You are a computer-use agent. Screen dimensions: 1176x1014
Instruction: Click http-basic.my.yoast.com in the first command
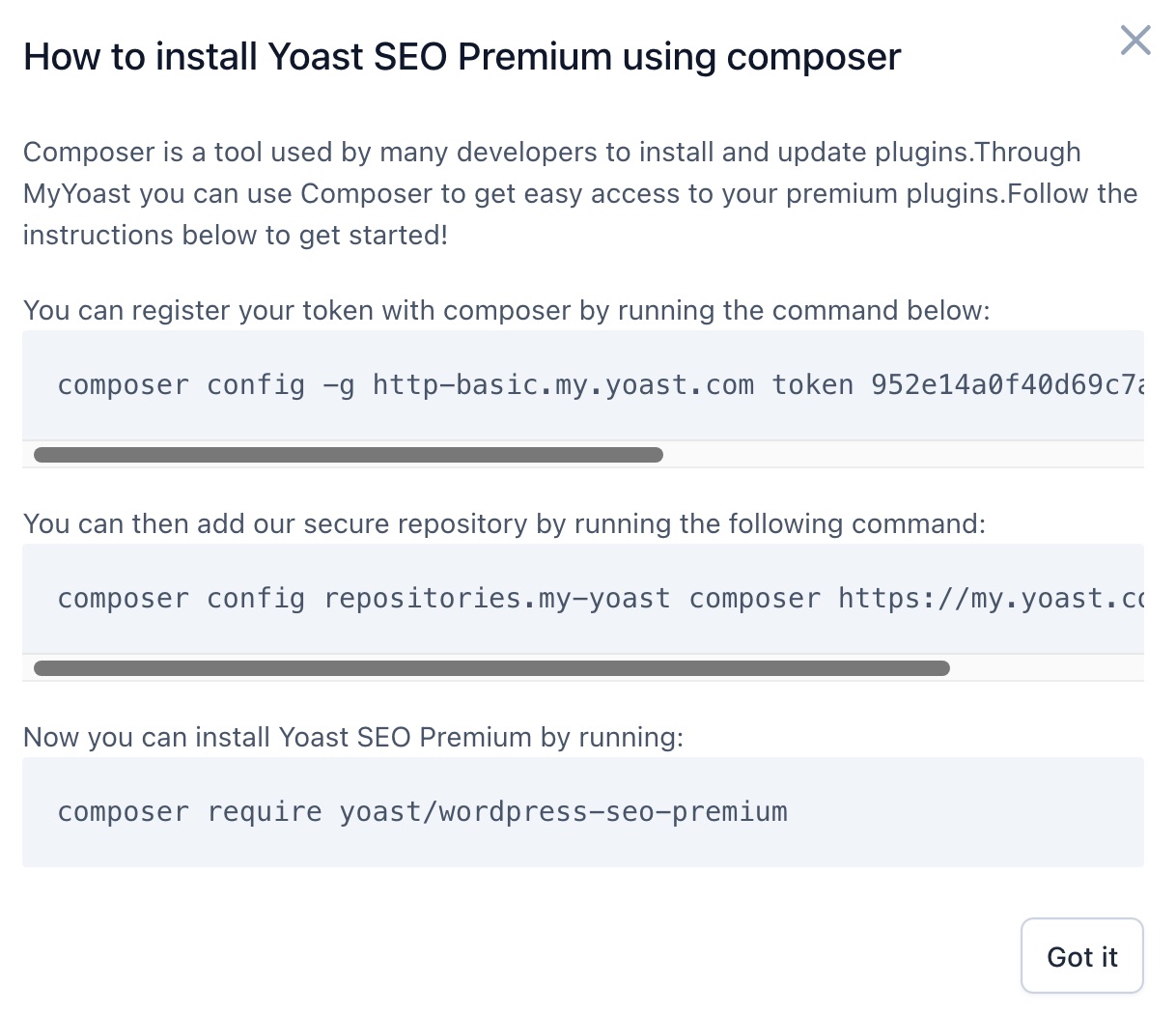(563, 385)
